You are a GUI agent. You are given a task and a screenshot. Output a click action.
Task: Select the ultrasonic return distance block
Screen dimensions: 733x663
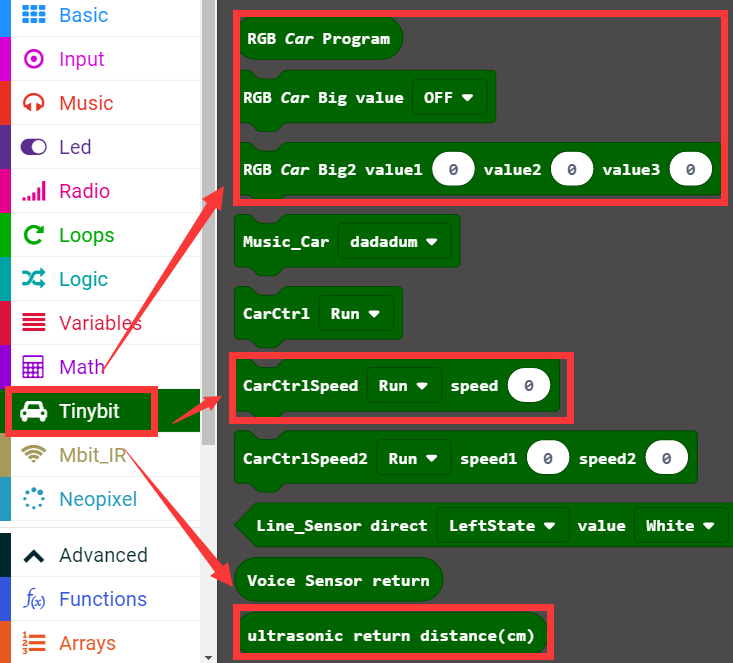(x=390, y=635)
